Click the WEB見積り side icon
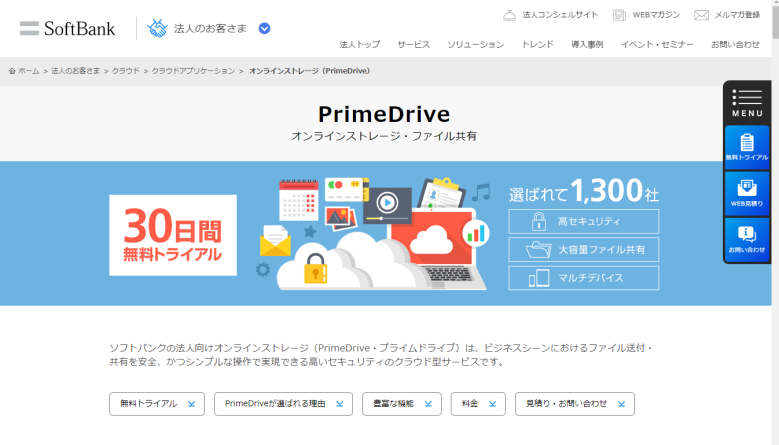The width and height of the screenshot is (779, 445). [747, 194]
